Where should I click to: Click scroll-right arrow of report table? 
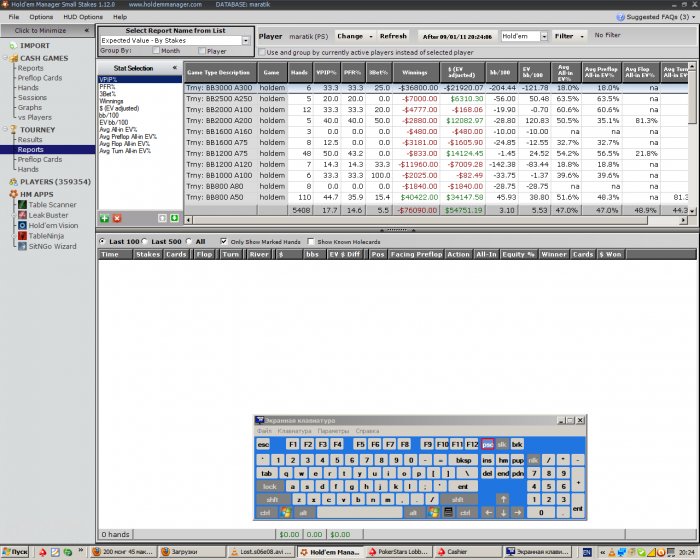[x=683, y=220]
